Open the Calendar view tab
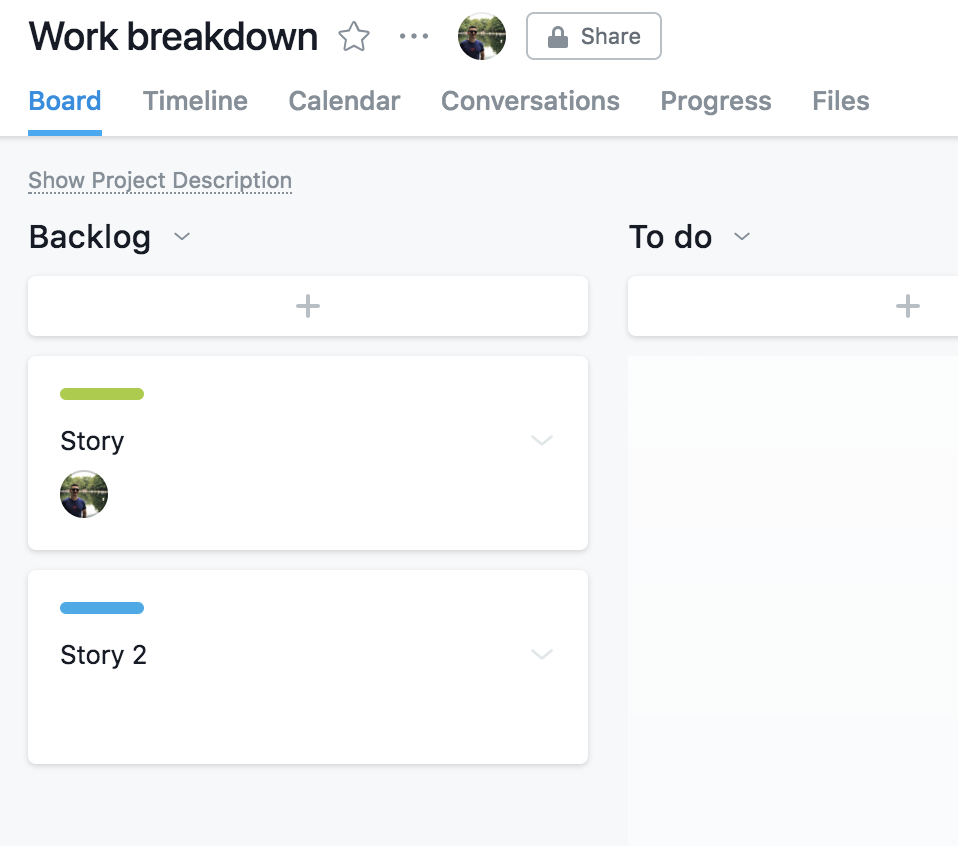The width and height of the screenshot is (958, 846). click(x=343, y=100)
